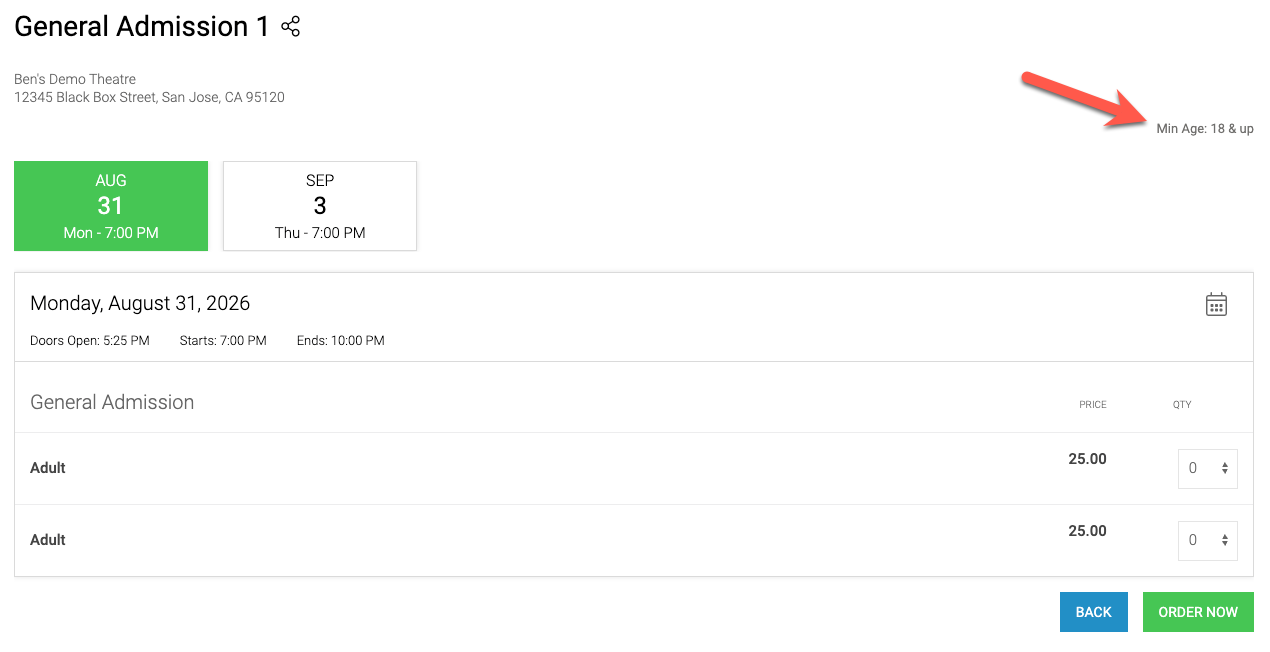The height and width of the screenshot is (652, 1270).
Task: Click the Doors Open: 5:25 PM text
Action: (x=90, y=341)
